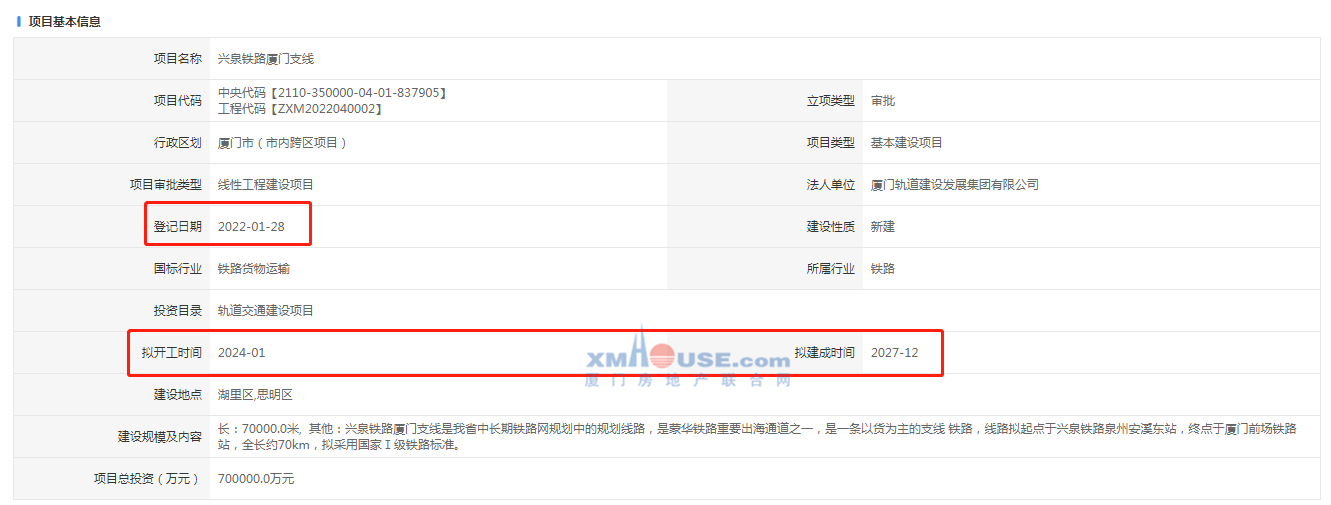
Task: Click the 拟开工时间 value 2024-01
Action: (241, 353)
